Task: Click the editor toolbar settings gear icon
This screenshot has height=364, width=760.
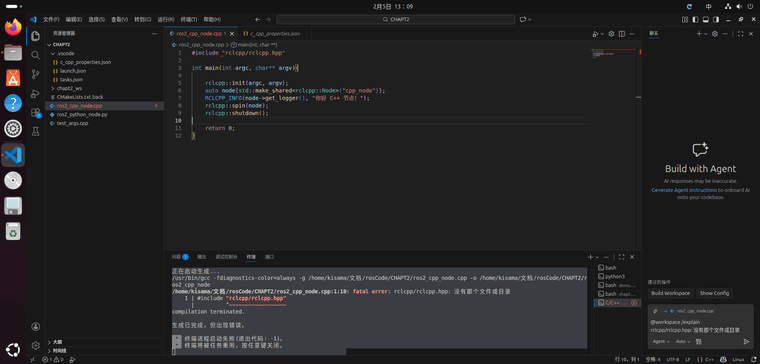Action: pos(611,34)
